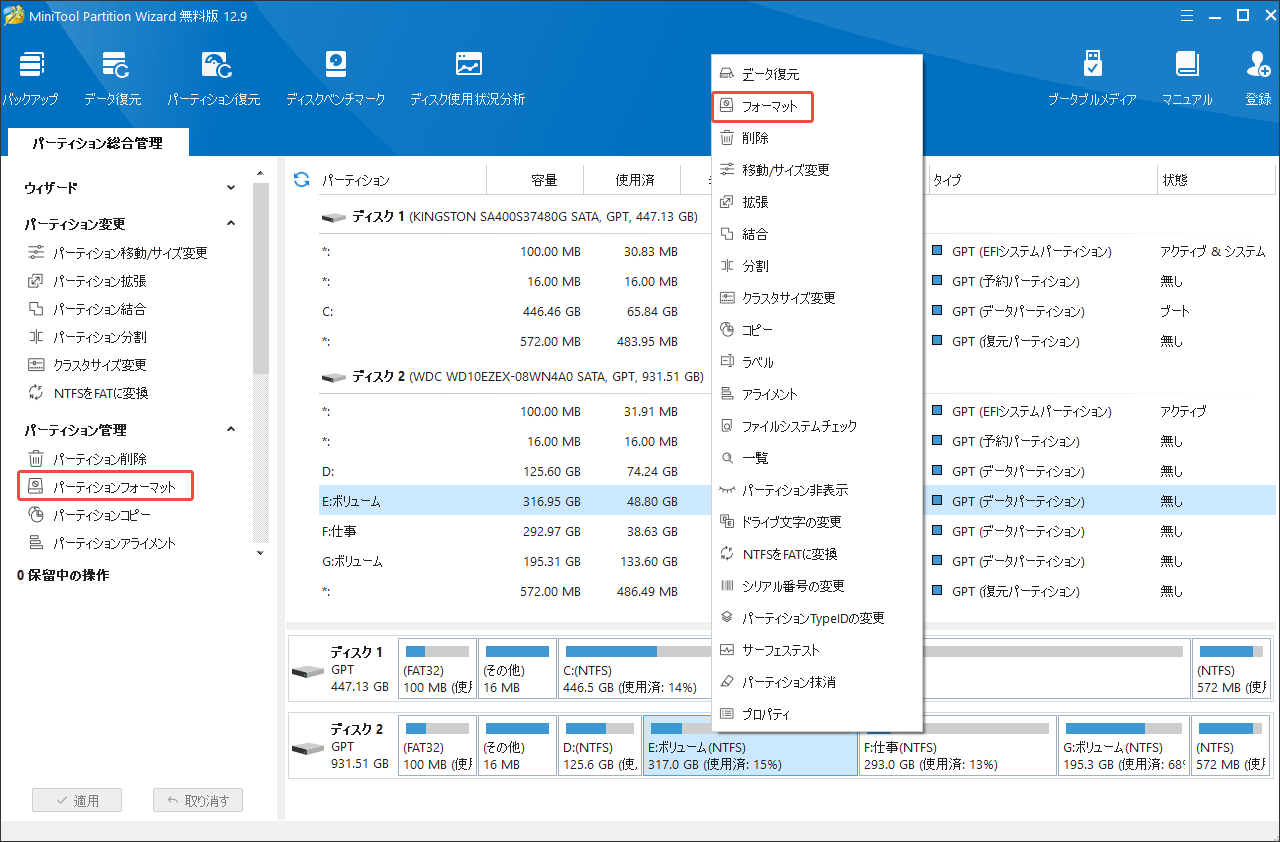Select the G:ボリューム(NTFS) block in disk map
Screen dimensions: 1280x842
1123,745
